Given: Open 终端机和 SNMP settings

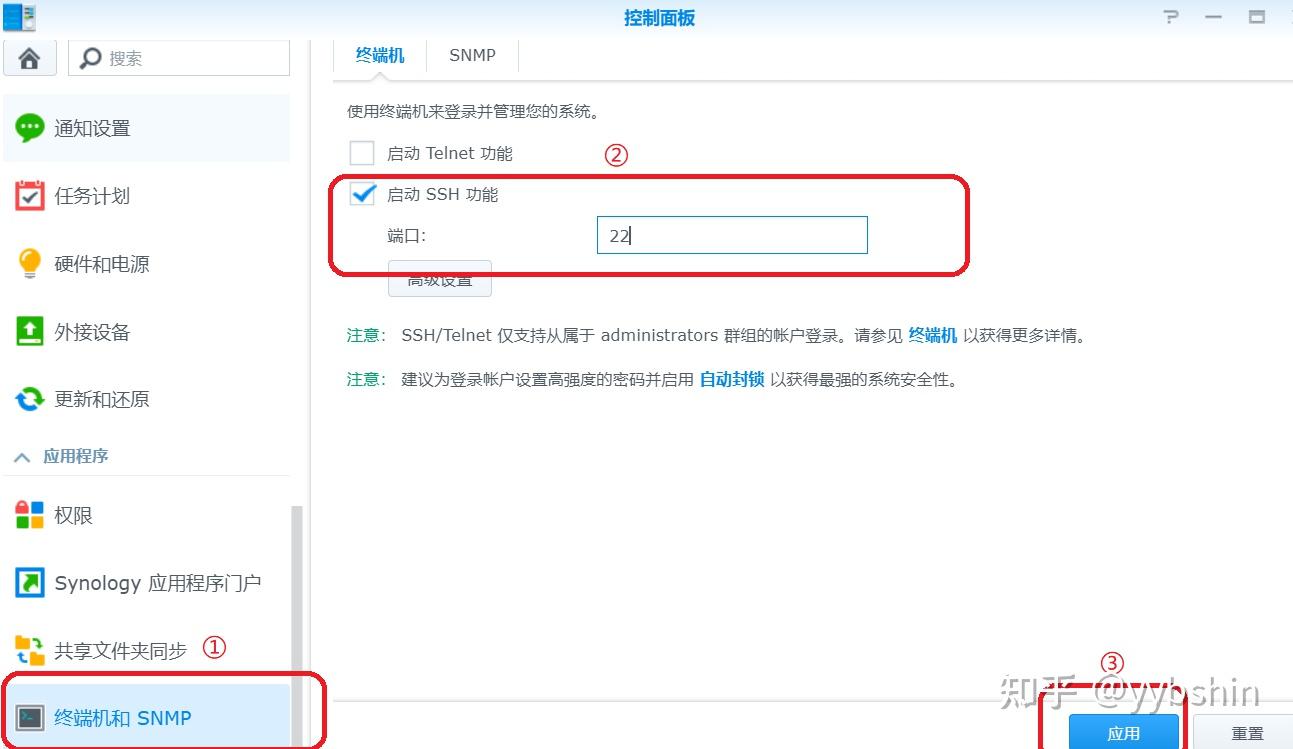Looking at the screenshot, I should (x=120, y=717).
